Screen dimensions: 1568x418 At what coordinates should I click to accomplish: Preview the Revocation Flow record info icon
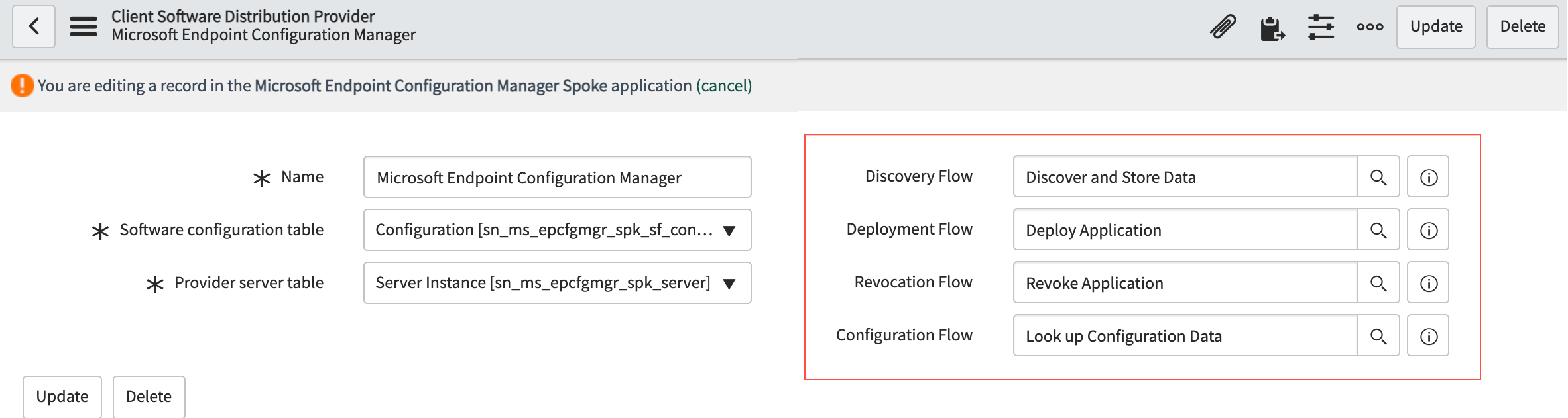click(x=1429, y=283)
